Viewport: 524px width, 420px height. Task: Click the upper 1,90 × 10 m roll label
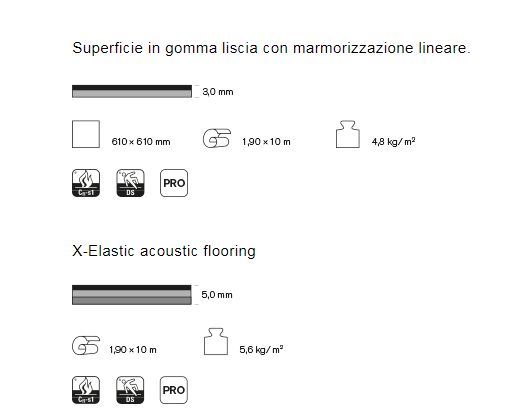tap(266, 142)
